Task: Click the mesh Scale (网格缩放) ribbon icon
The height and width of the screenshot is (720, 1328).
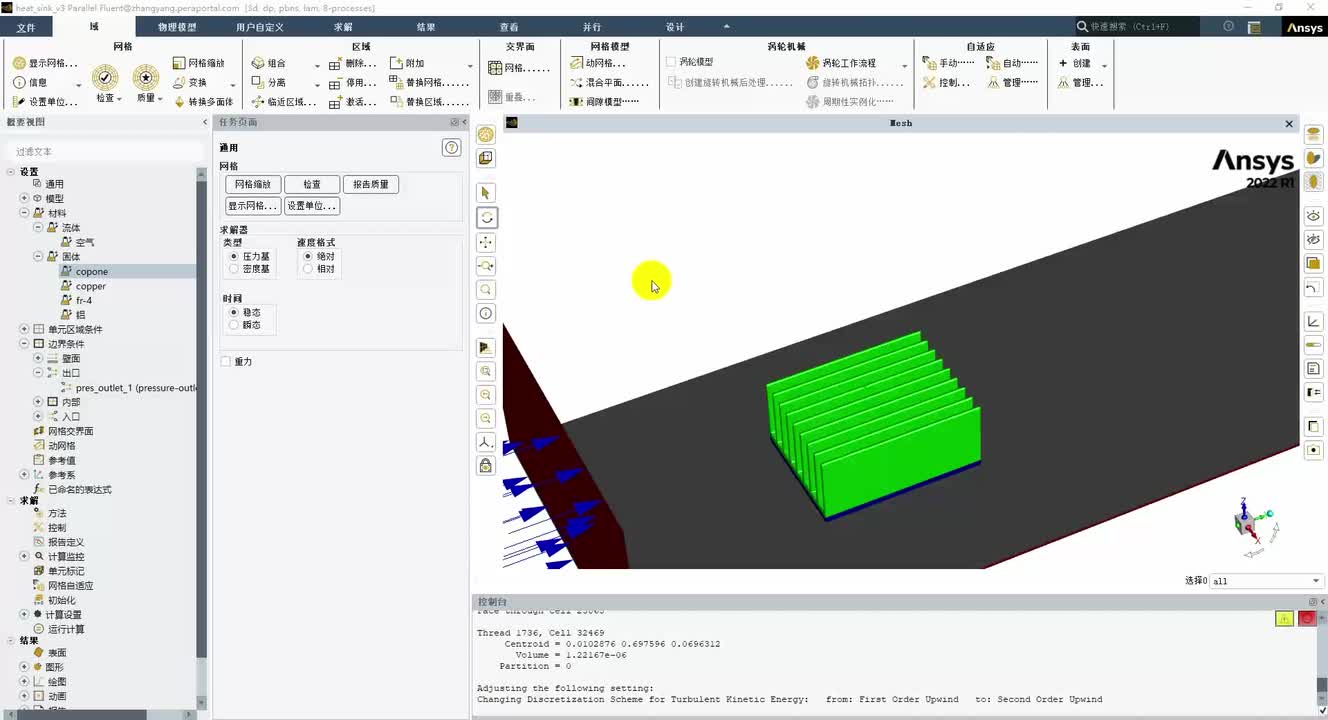Action: click(x=199, y=63)
